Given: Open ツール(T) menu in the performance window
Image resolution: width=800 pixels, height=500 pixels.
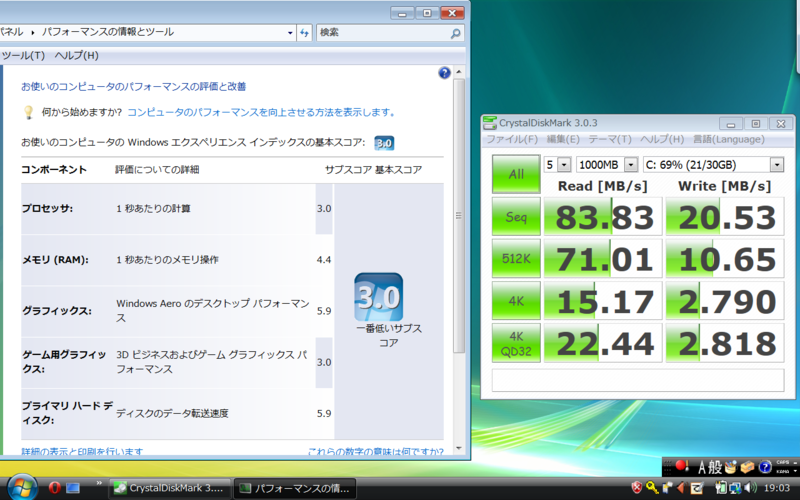Looking at the screenshot, I should pos(23,55).
